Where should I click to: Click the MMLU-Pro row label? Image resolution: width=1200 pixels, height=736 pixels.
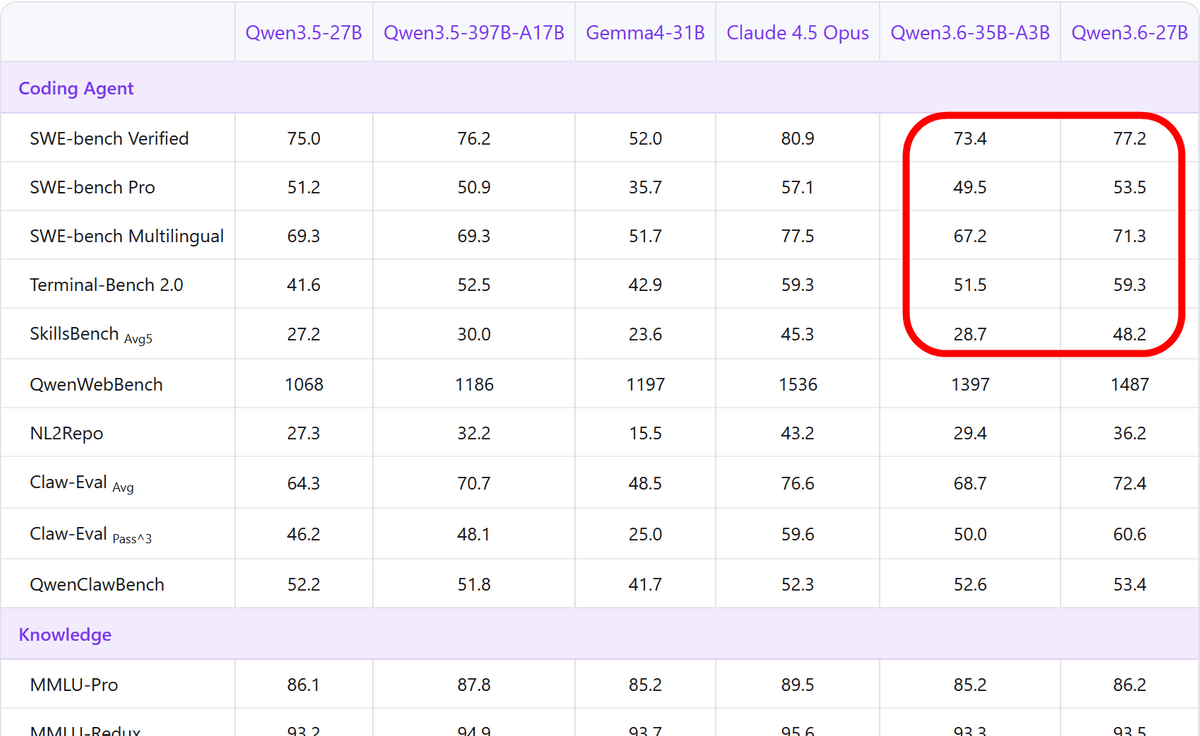pyautogui.click(x=74, y=685)
